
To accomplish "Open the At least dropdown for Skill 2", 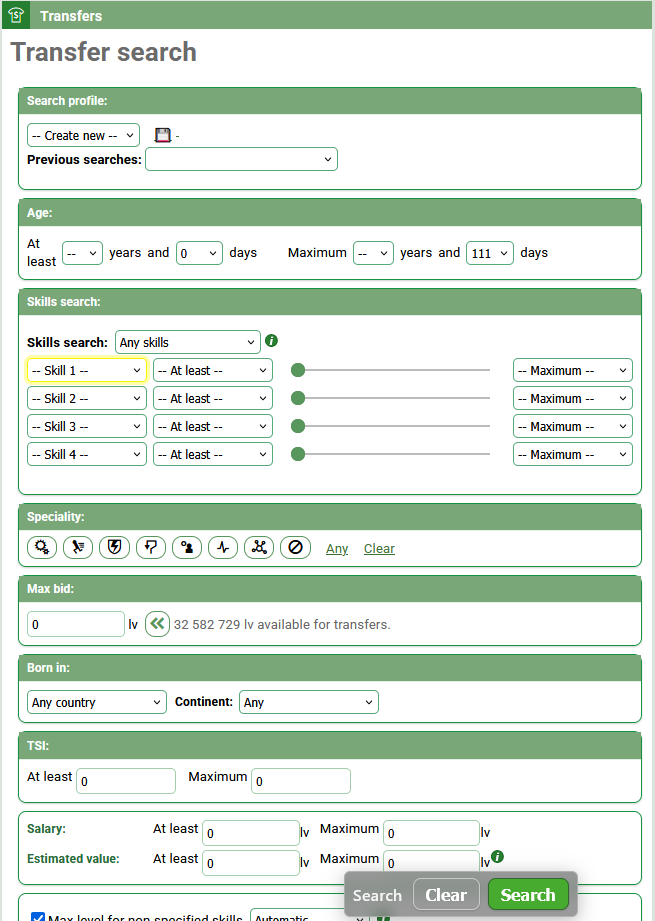I will [213, 398].
